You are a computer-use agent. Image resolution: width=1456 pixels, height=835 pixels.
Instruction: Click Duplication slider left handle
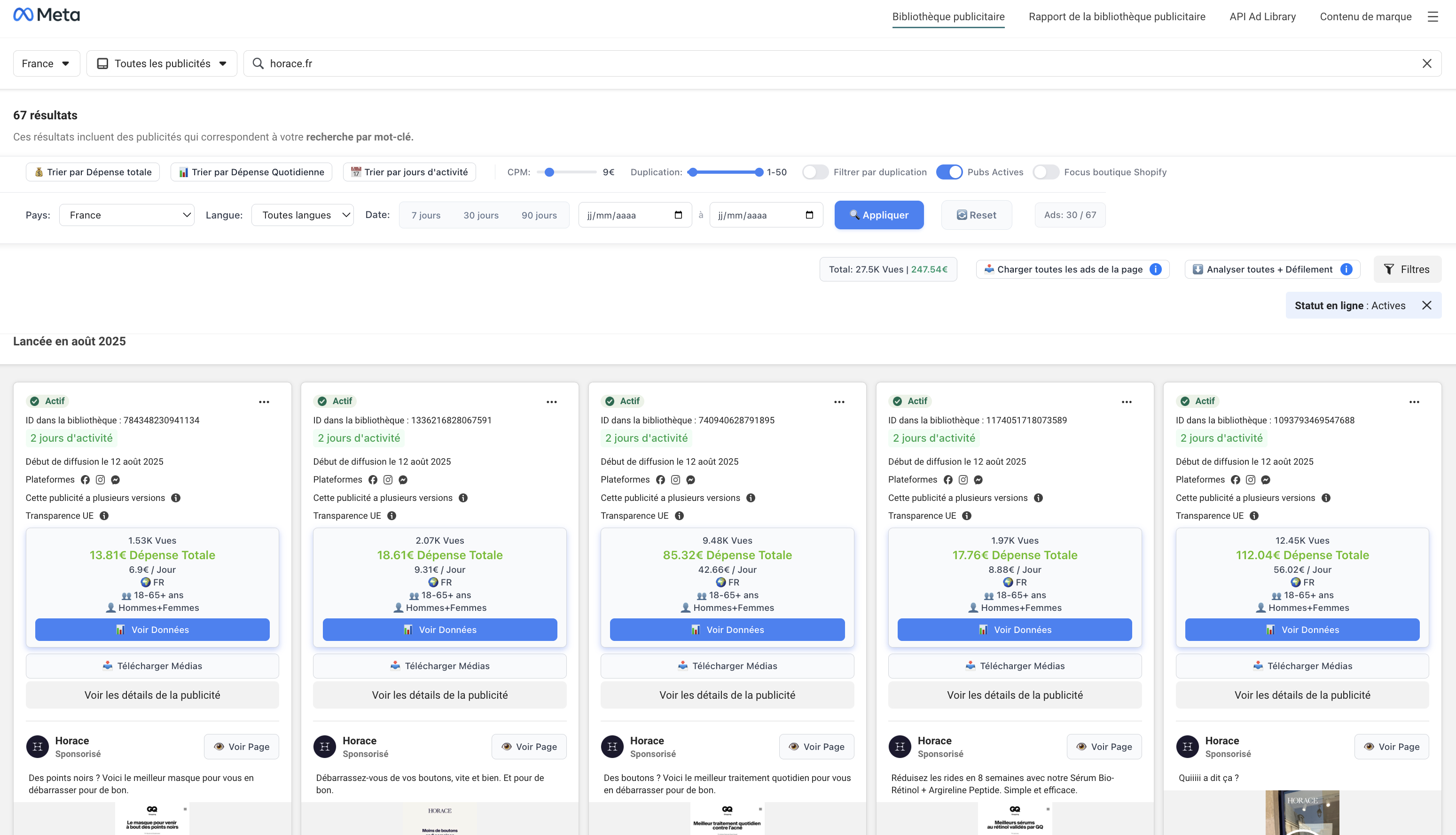tap(693, 172)
